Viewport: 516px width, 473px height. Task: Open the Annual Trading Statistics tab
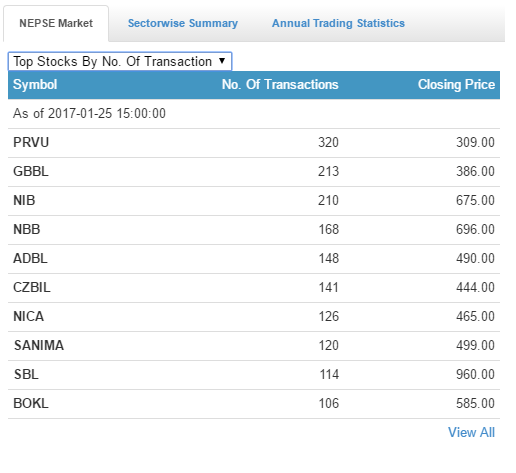[338, 23]
